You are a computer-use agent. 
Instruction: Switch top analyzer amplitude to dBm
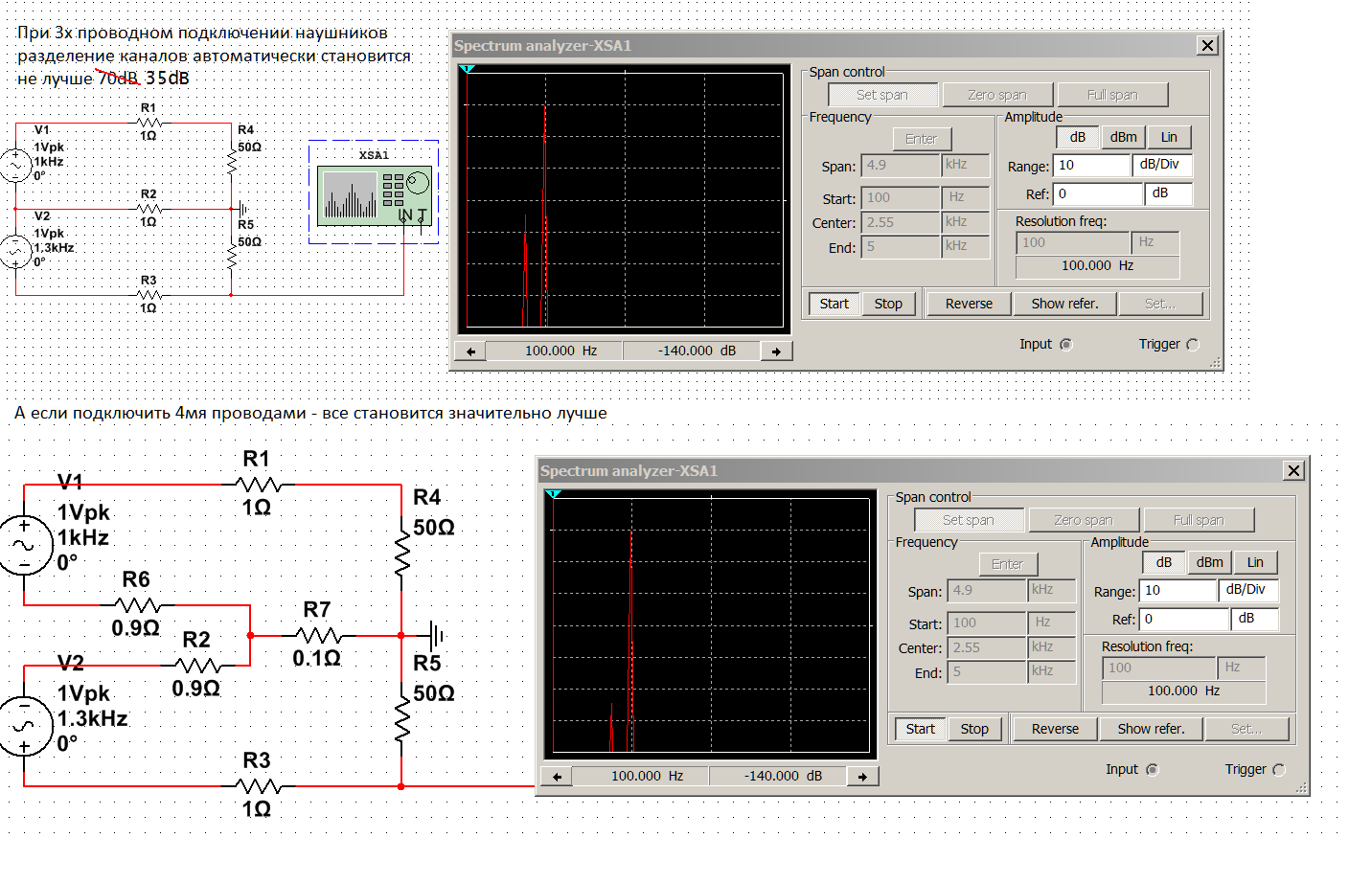tap(1123, 138)
